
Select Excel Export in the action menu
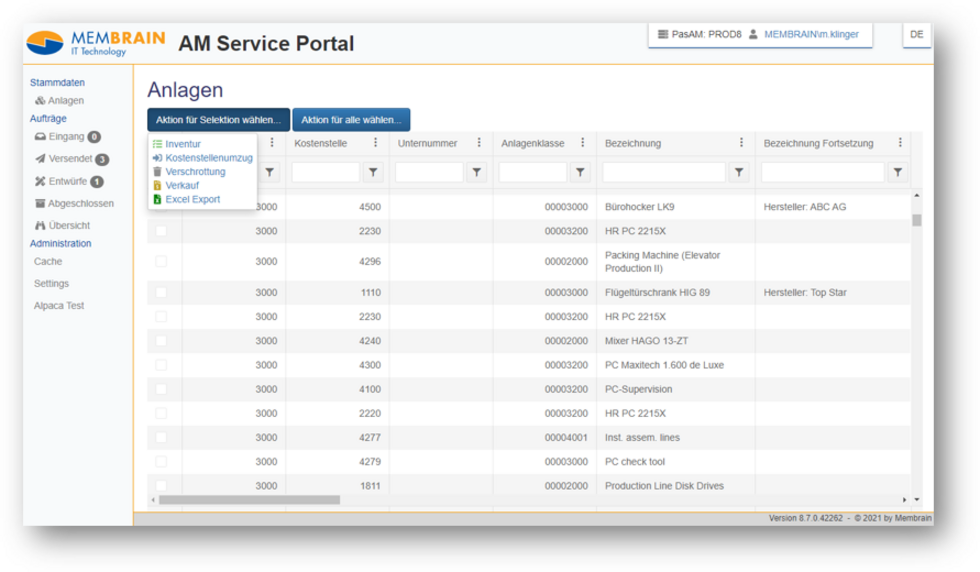point(192,200)
